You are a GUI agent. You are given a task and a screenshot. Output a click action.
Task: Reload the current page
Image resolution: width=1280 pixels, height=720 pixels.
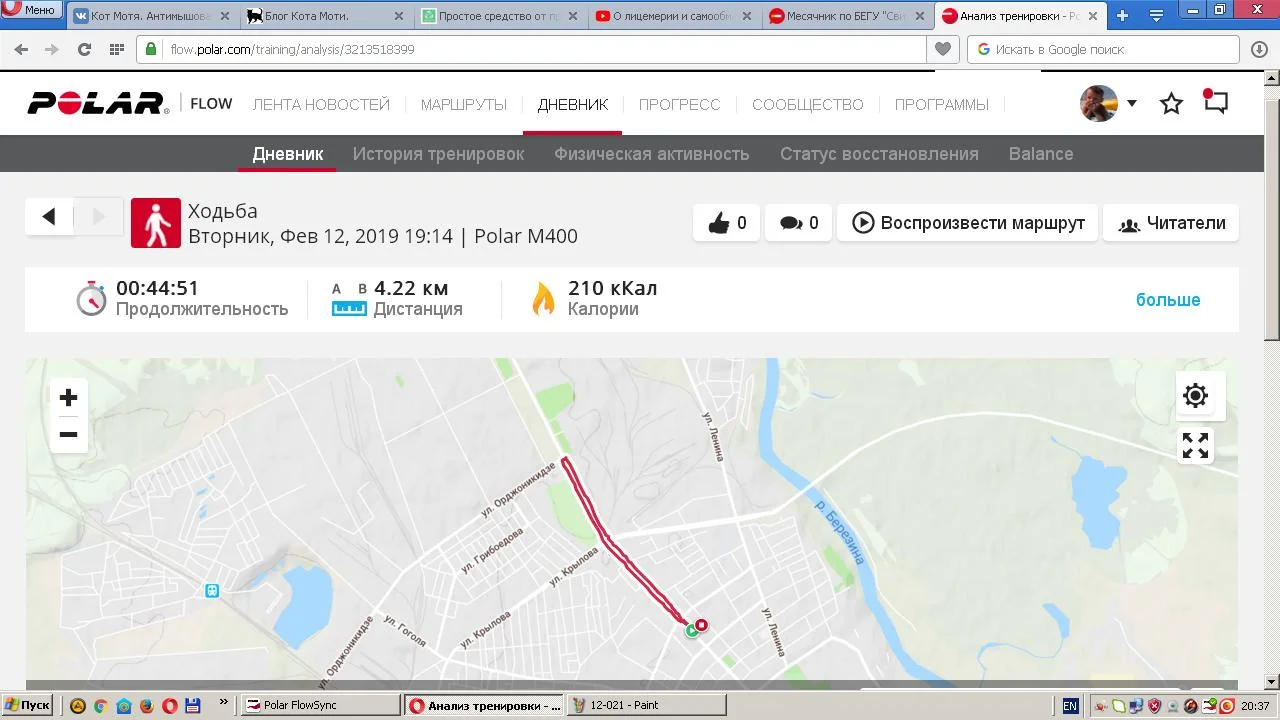click(84, 49)
